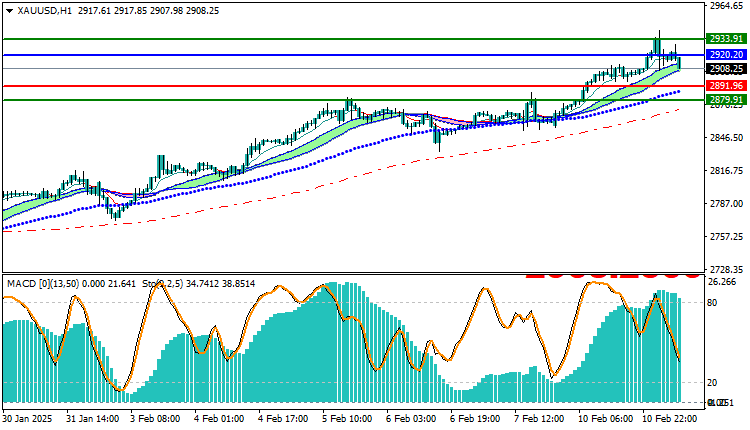Screen dimensions: 750x430
Task: Select the 2846.50 price scale value
Action: (x=726, y=138)
